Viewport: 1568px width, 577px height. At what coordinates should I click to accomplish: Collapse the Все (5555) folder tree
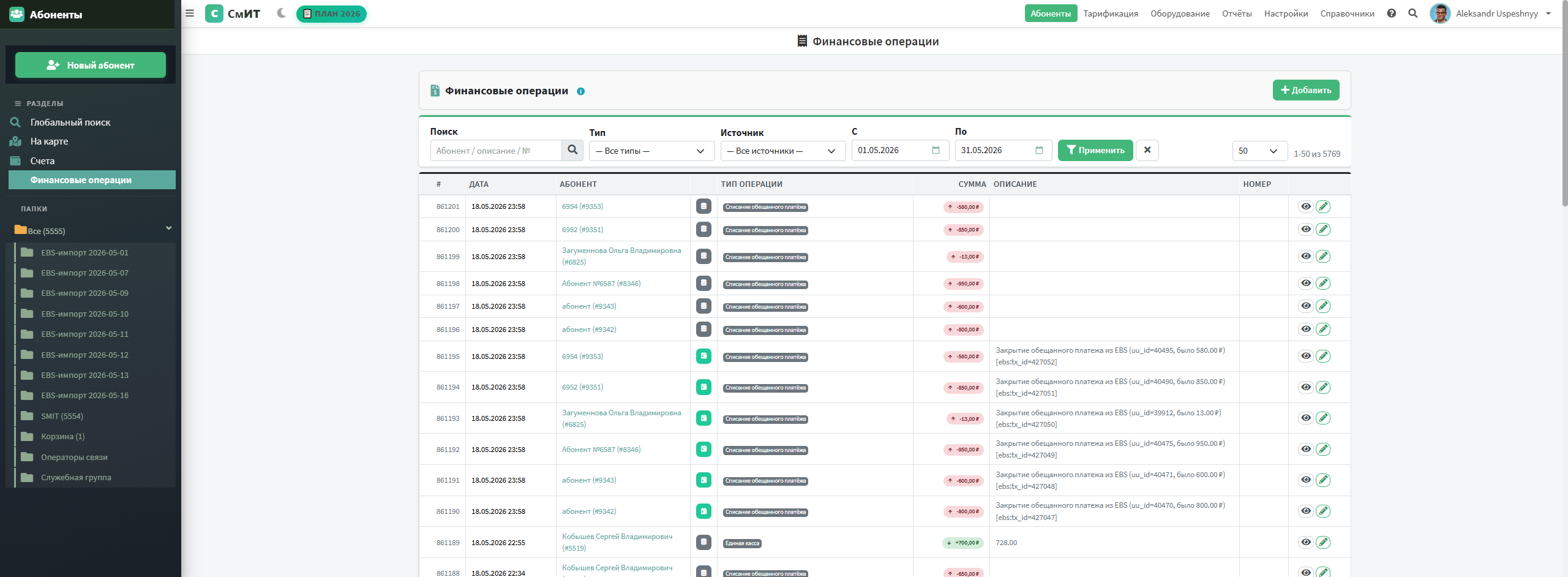168,228
